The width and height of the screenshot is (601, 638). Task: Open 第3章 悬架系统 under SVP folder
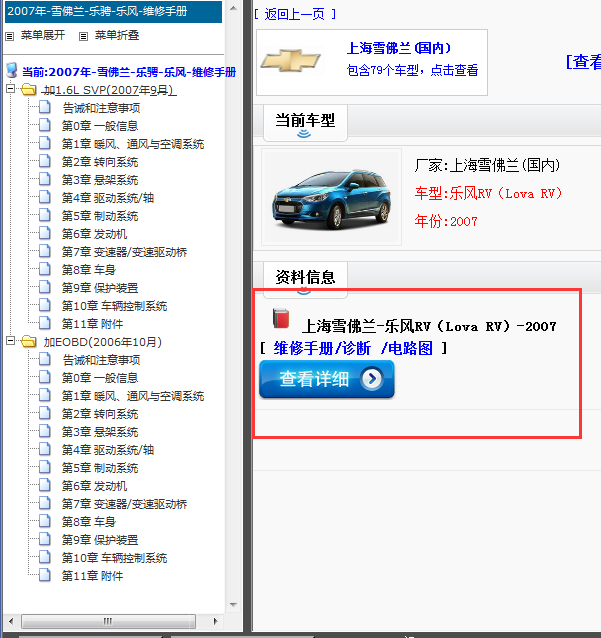click(x=100, y=180)
